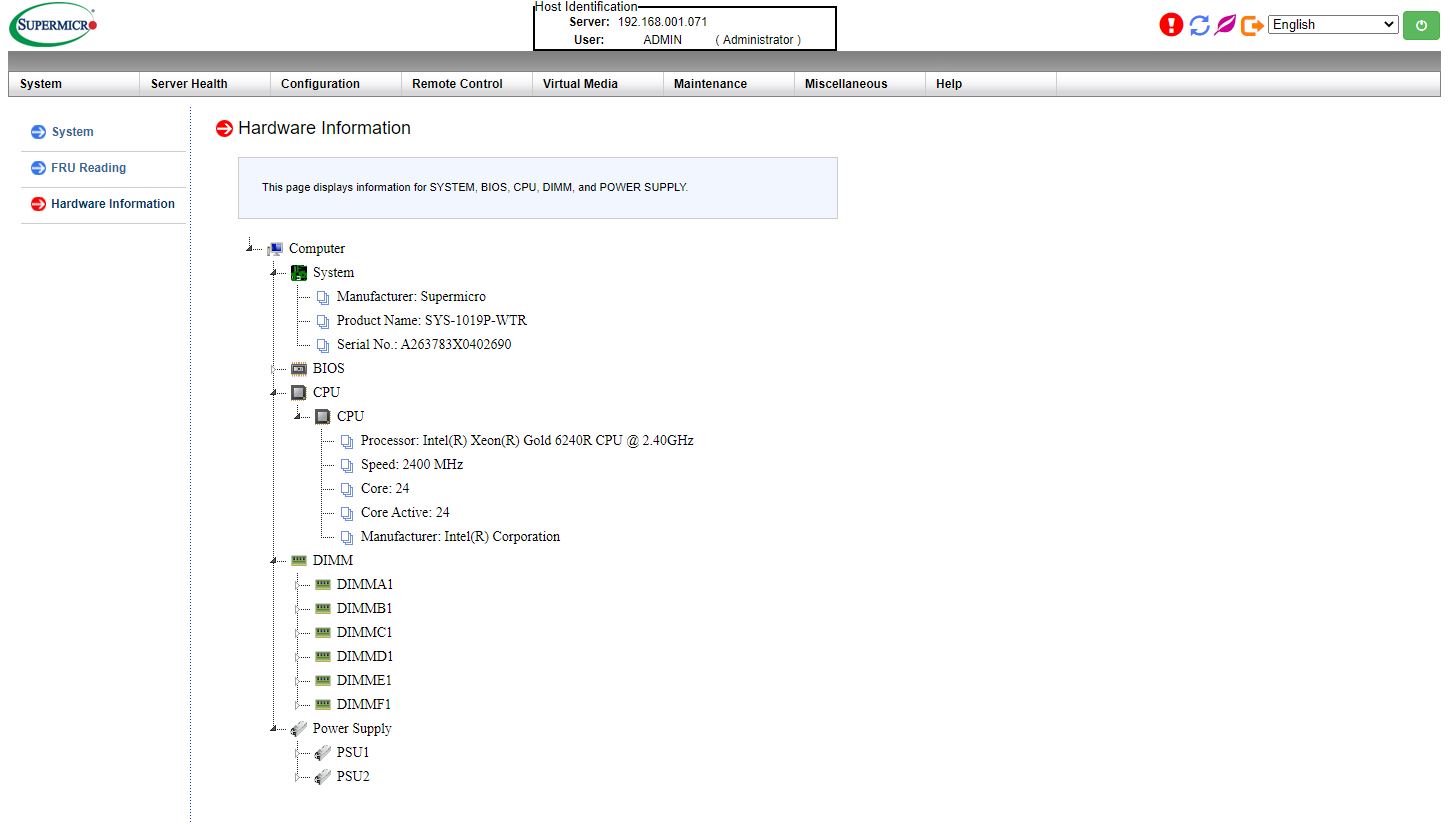Select the Manufacturer: Intel(R) Corporation row
Viewport: 1454px width, 824px height.
tap(460, 536)
